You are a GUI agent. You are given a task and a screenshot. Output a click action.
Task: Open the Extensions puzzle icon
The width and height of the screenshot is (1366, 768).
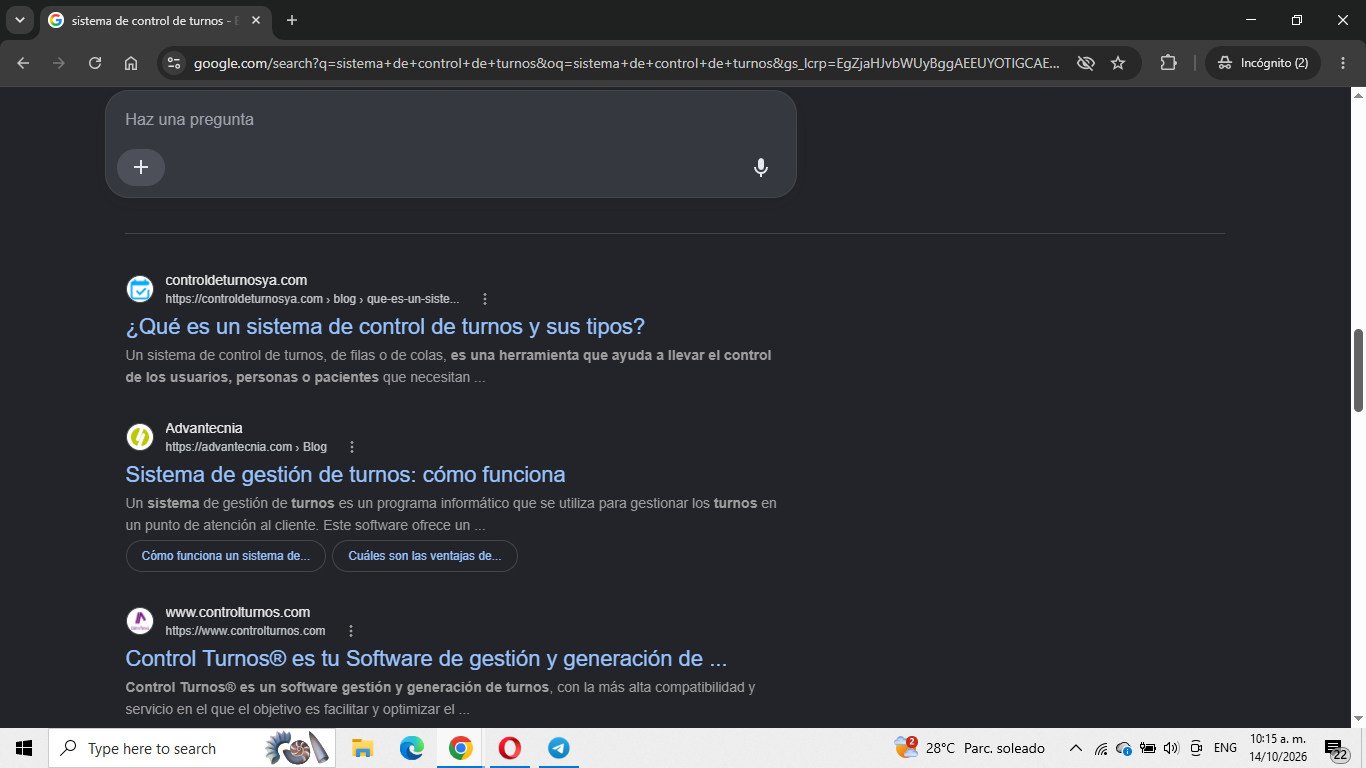click(x=1168, y=63)
